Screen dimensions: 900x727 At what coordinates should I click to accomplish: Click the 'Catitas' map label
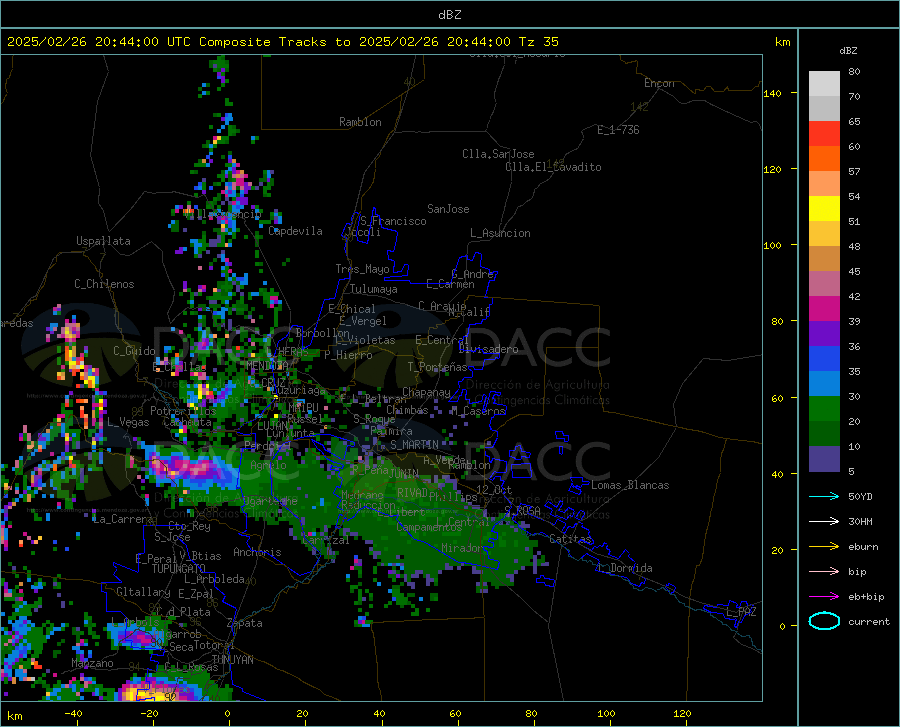click(x=570, y=539)
